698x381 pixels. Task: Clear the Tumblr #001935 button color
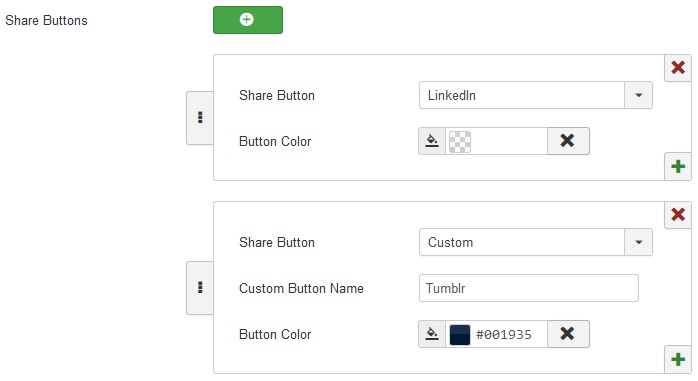click(x=568, y=334)
